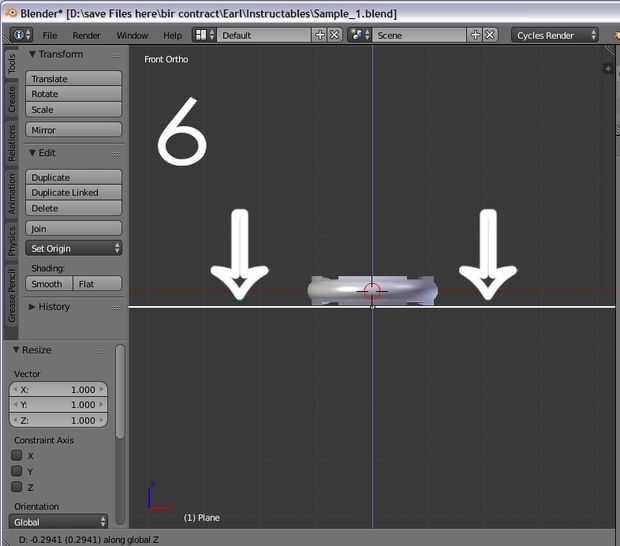Click the Vector Z value field
Screen dimensions: 620x546
tap(58, 420)
